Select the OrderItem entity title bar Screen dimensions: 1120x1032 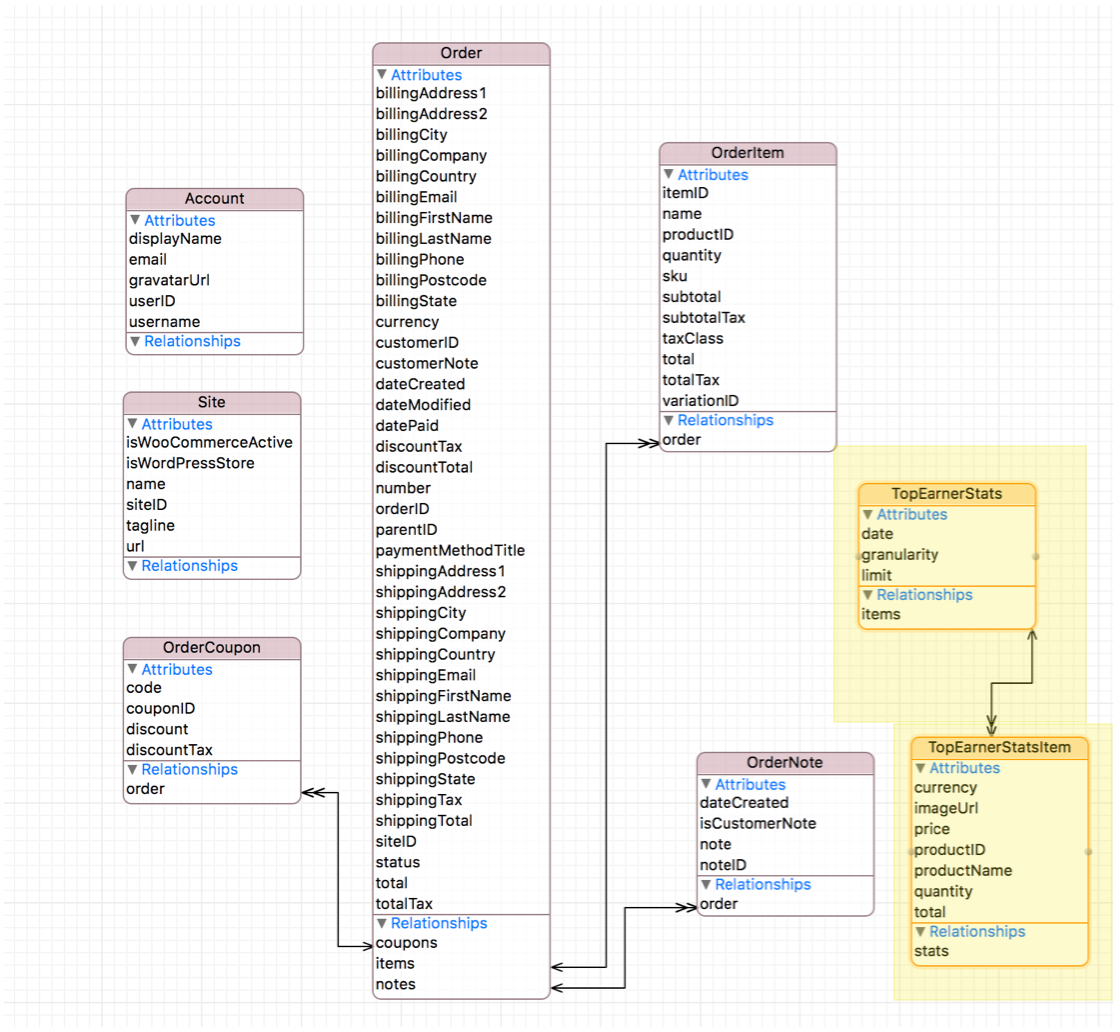747,153
